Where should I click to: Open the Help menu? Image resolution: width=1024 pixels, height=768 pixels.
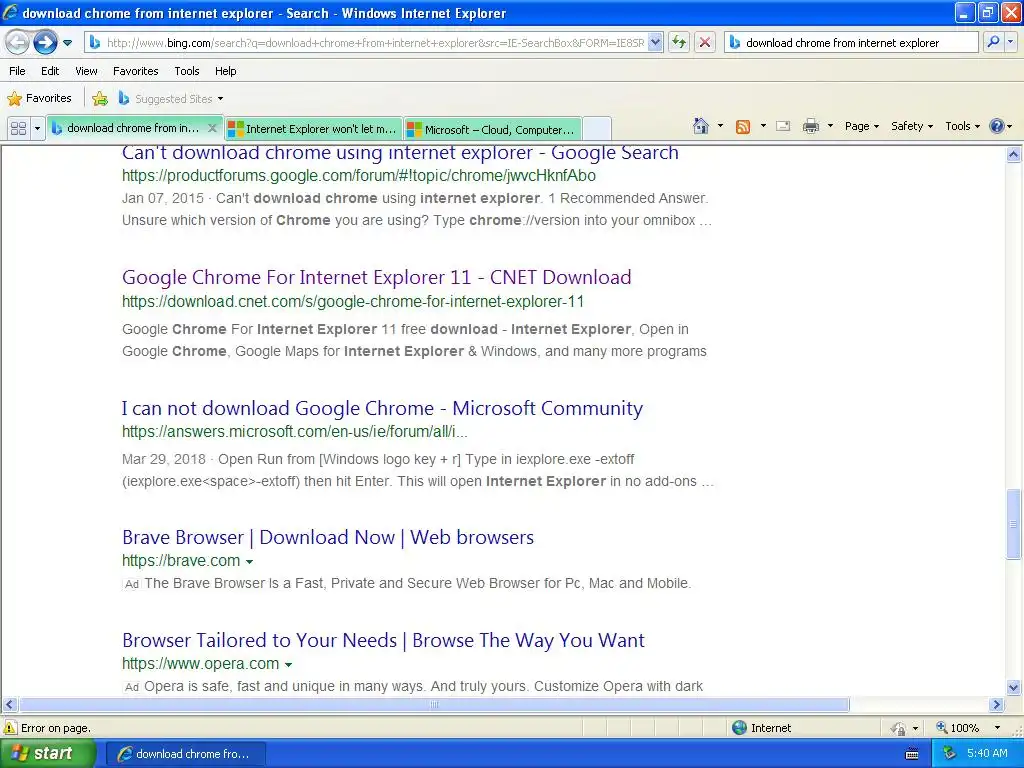point(225,71)
